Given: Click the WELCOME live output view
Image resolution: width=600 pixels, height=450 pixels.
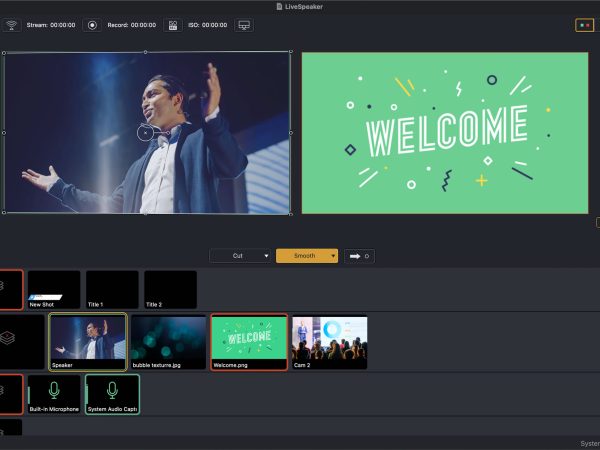Looking at the screenshot, I should point(445,133).
